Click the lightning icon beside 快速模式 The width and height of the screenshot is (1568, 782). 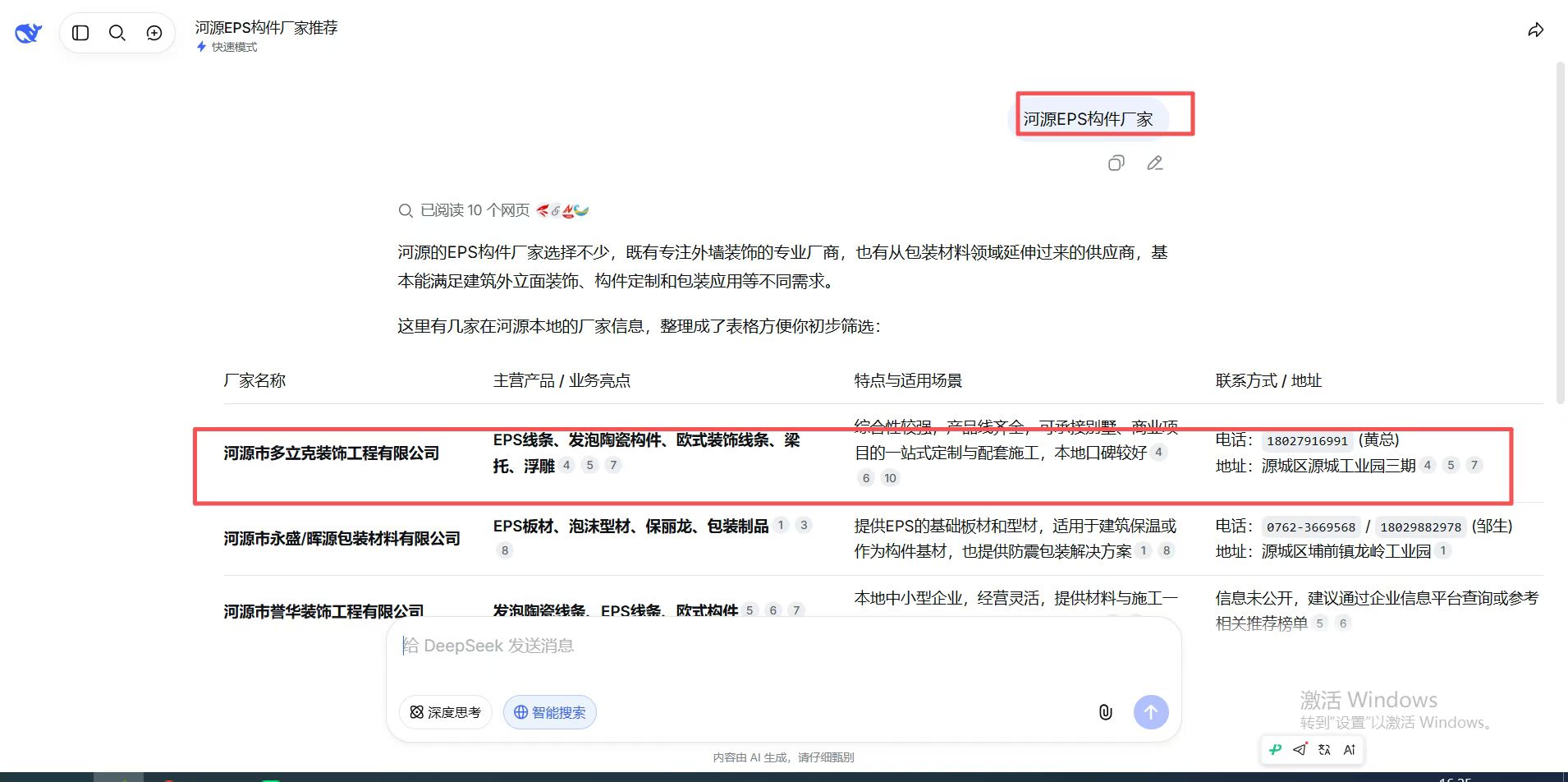click(x=201, y=47)
